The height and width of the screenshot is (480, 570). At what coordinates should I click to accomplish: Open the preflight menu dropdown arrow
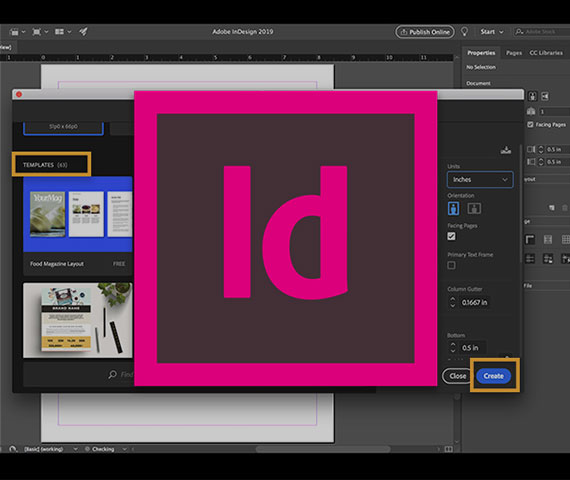125,449
